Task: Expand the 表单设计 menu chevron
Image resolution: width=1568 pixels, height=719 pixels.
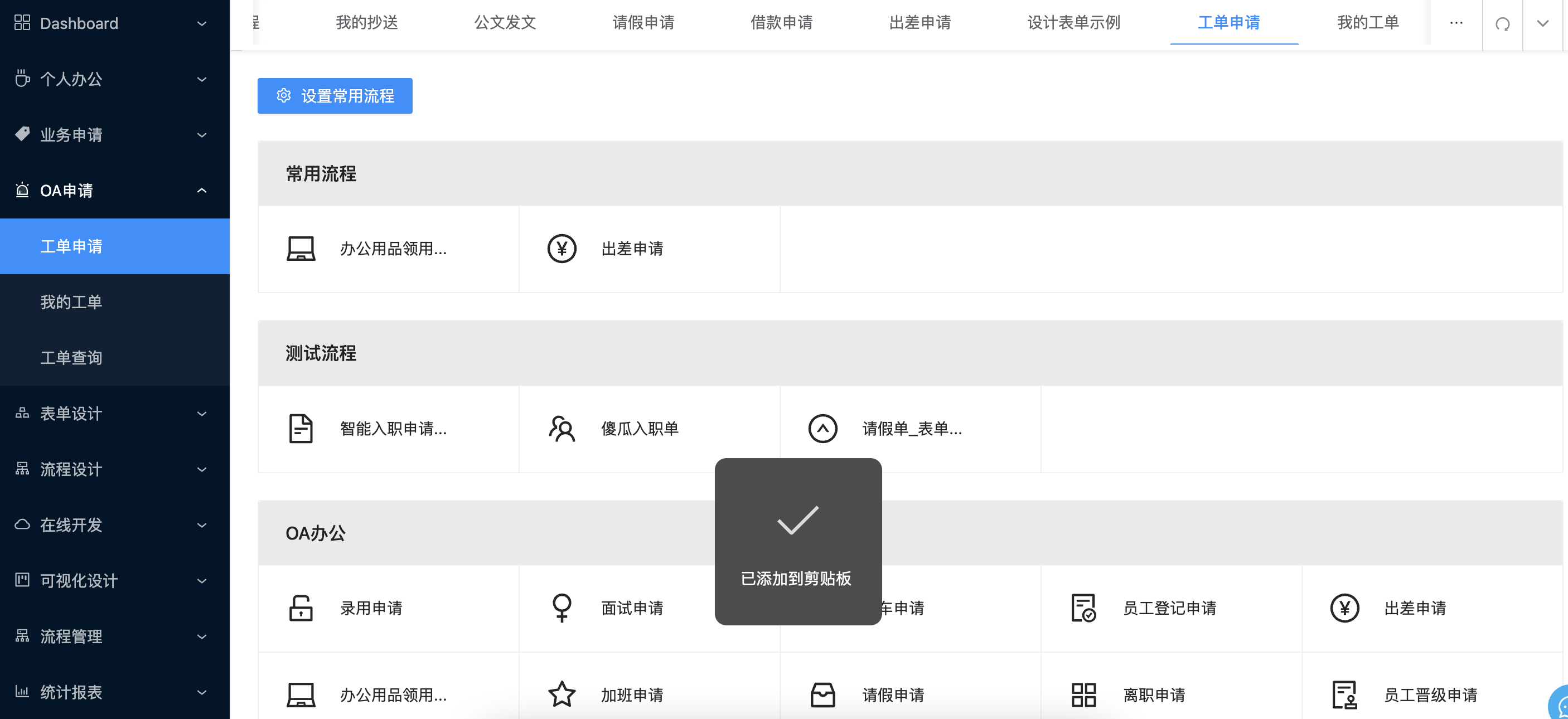Action: (x=202, y=414)
